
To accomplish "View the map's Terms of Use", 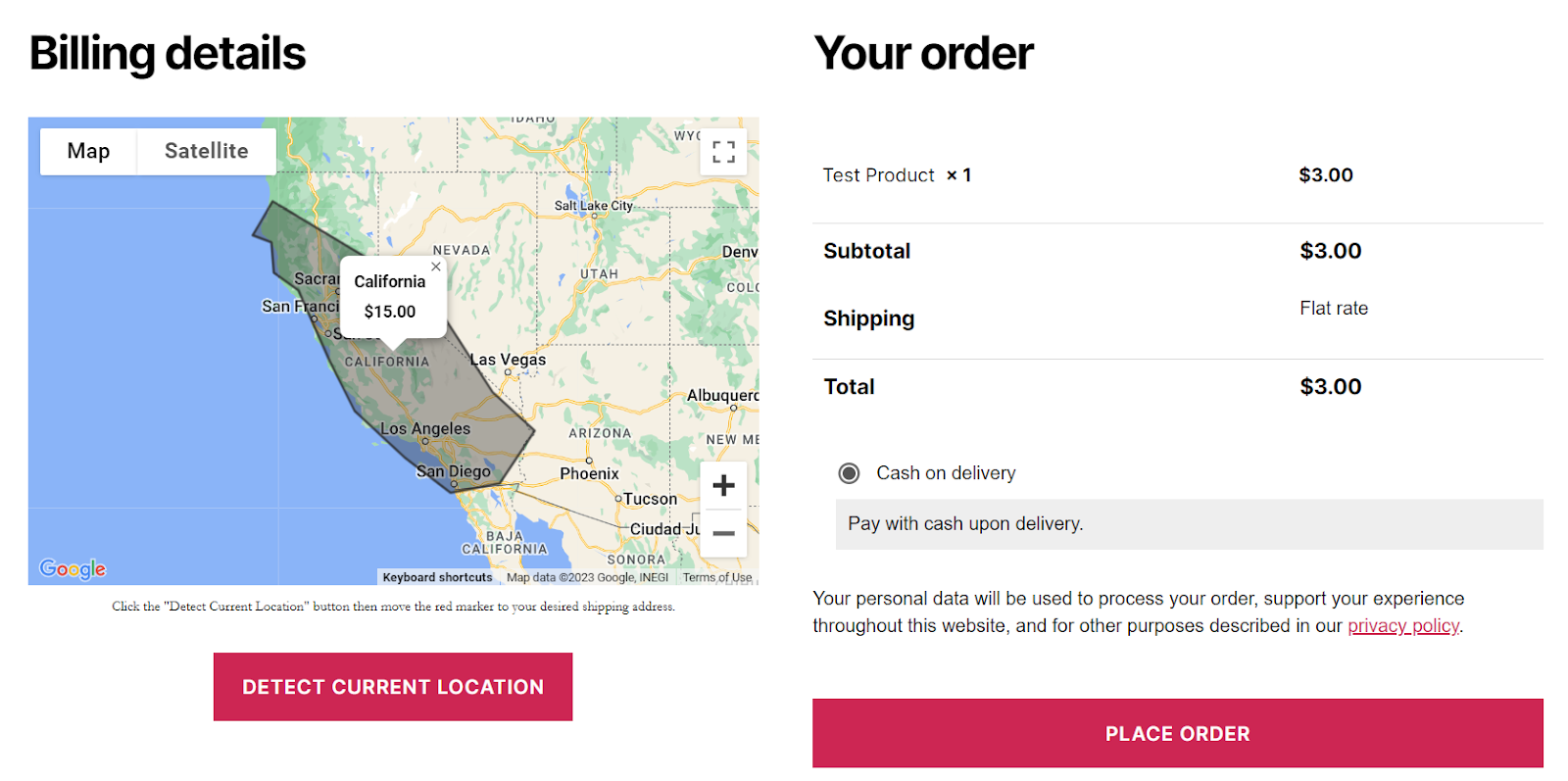I will point(716,577).
